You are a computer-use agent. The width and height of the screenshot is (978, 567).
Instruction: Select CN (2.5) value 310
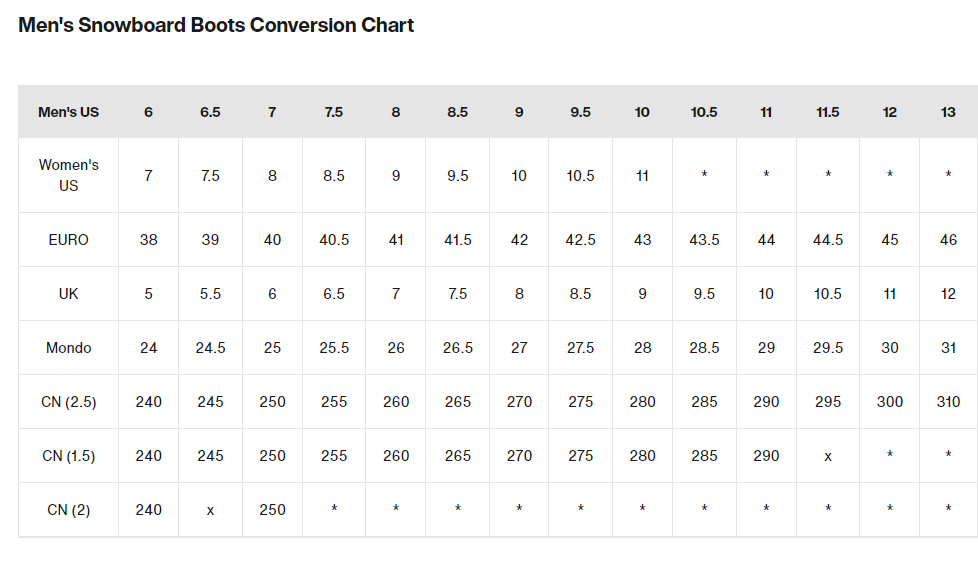[948, 402]
